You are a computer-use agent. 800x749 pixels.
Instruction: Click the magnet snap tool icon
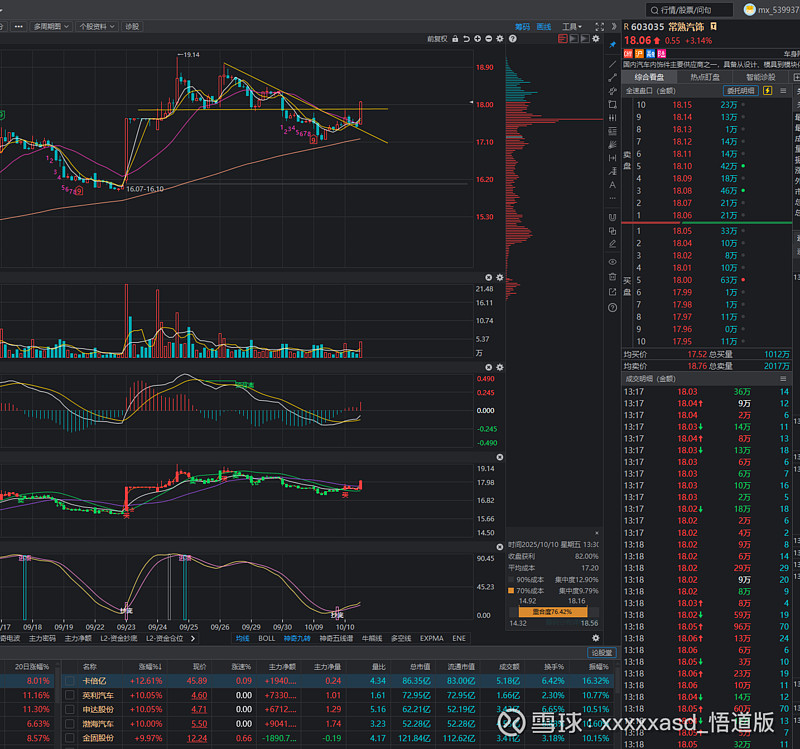coord(612,217)
